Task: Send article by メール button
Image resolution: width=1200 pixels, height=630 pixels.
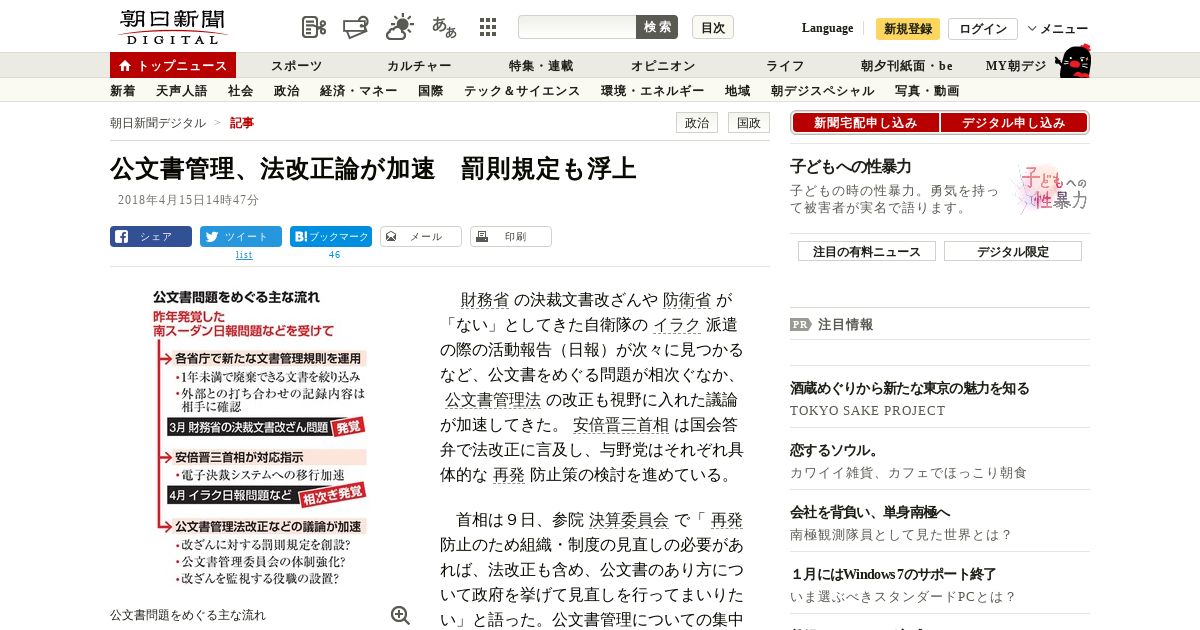Action: pos(421,237)
